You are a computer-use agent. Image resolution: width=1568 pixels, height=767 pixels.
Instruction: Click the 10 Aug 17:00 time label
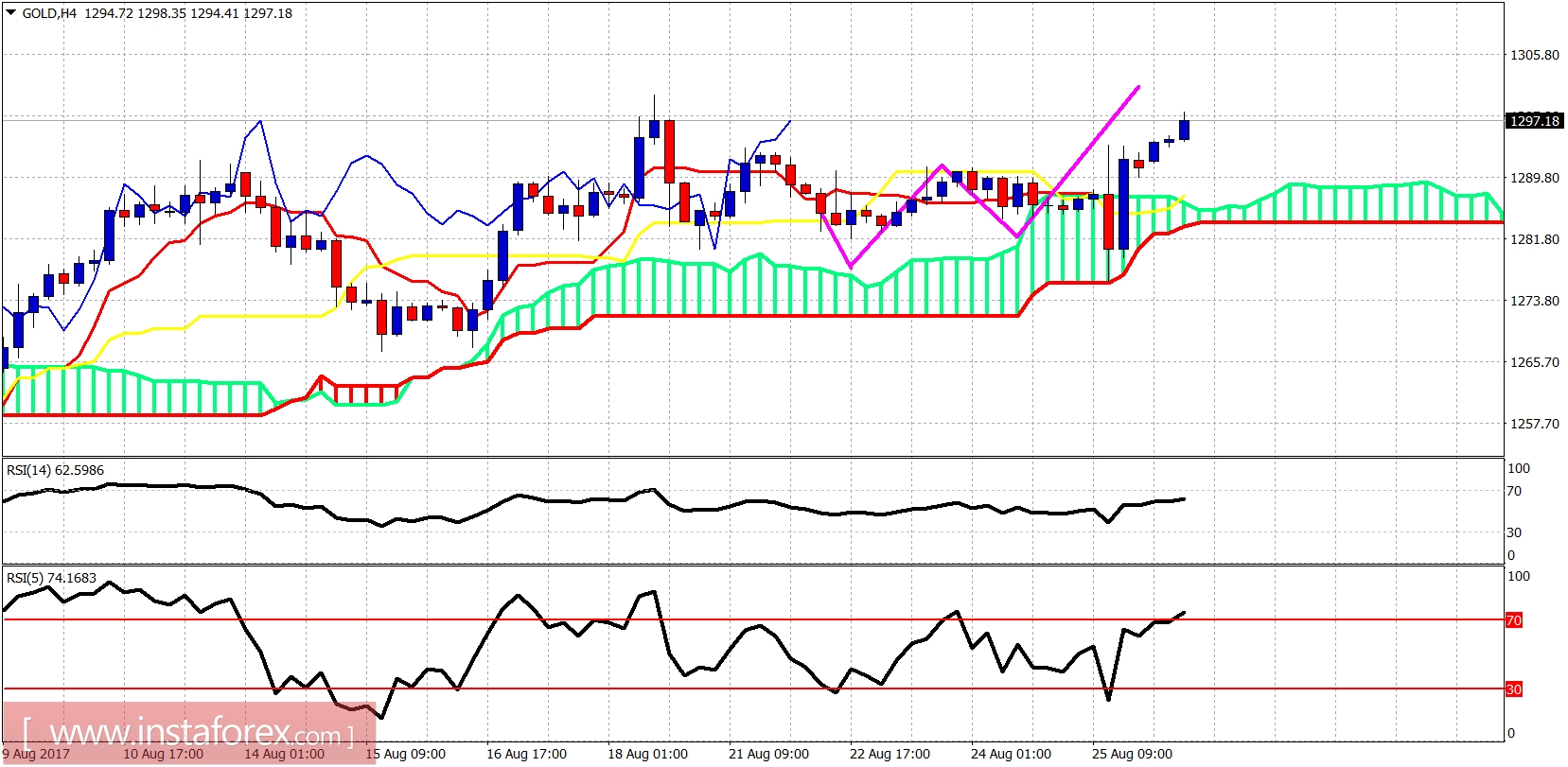click(163, 754)
